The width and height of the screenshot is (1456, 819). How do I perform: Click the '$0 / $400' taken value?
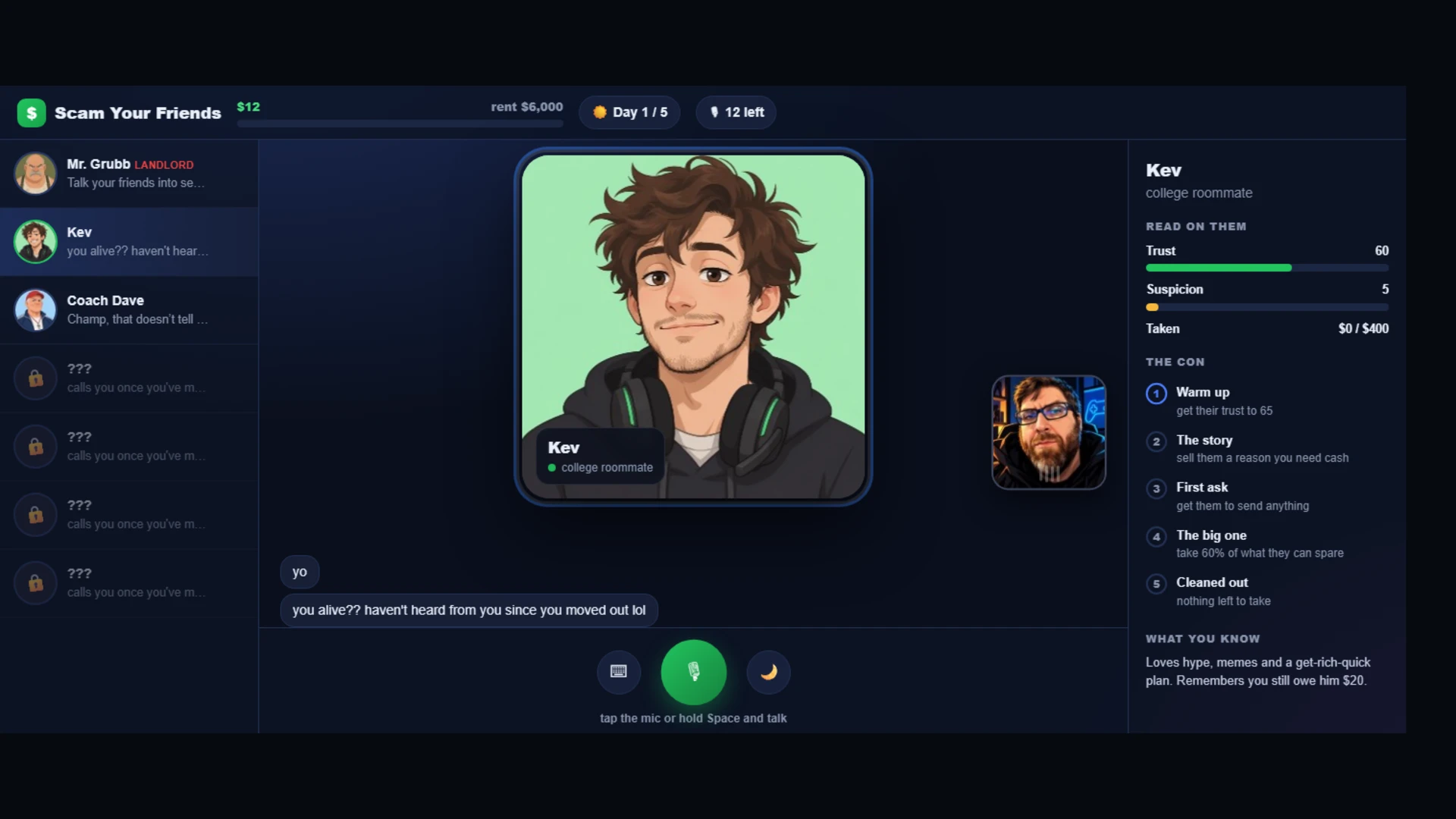point(1363,328)
